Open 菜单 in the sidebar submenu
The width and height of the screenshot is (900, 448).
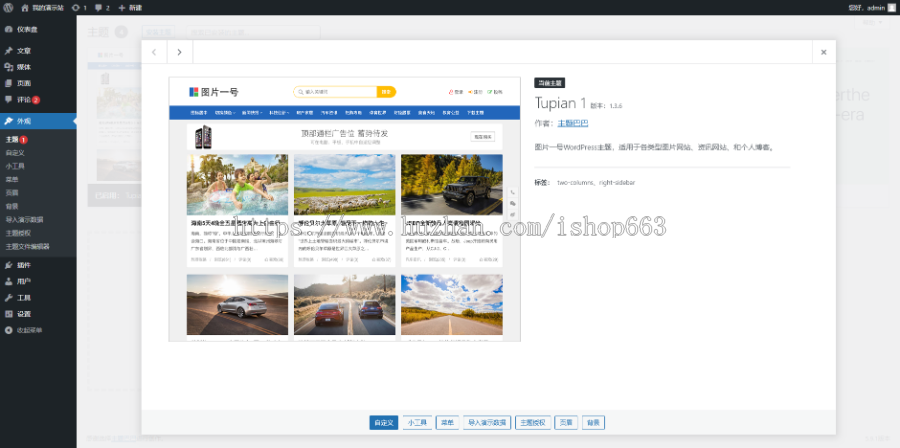click(12, 179)
